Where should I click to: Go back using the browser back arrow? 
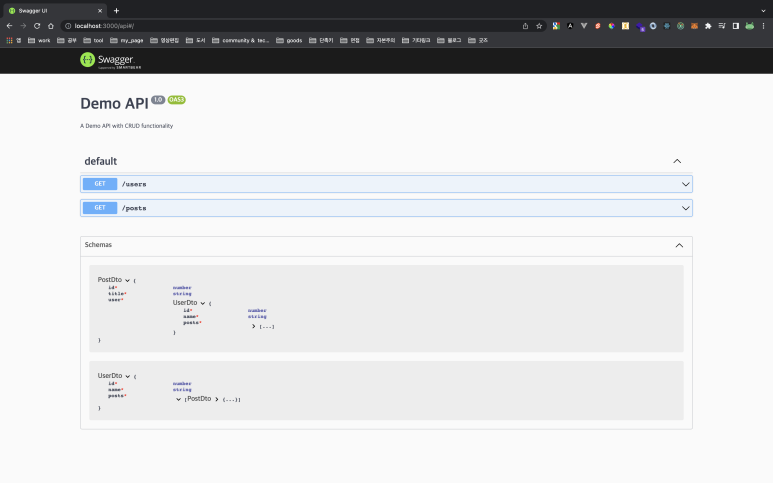[9, 26]
